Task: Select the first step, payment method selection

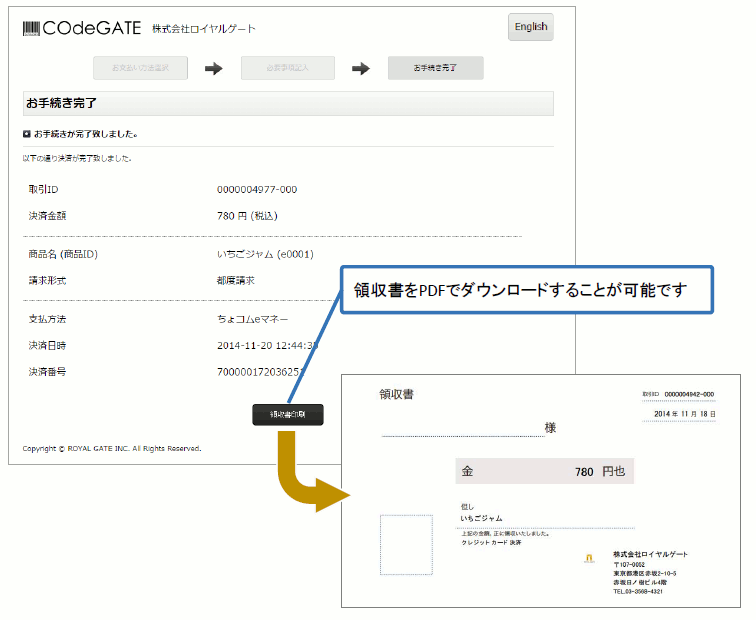Action: 140,68
